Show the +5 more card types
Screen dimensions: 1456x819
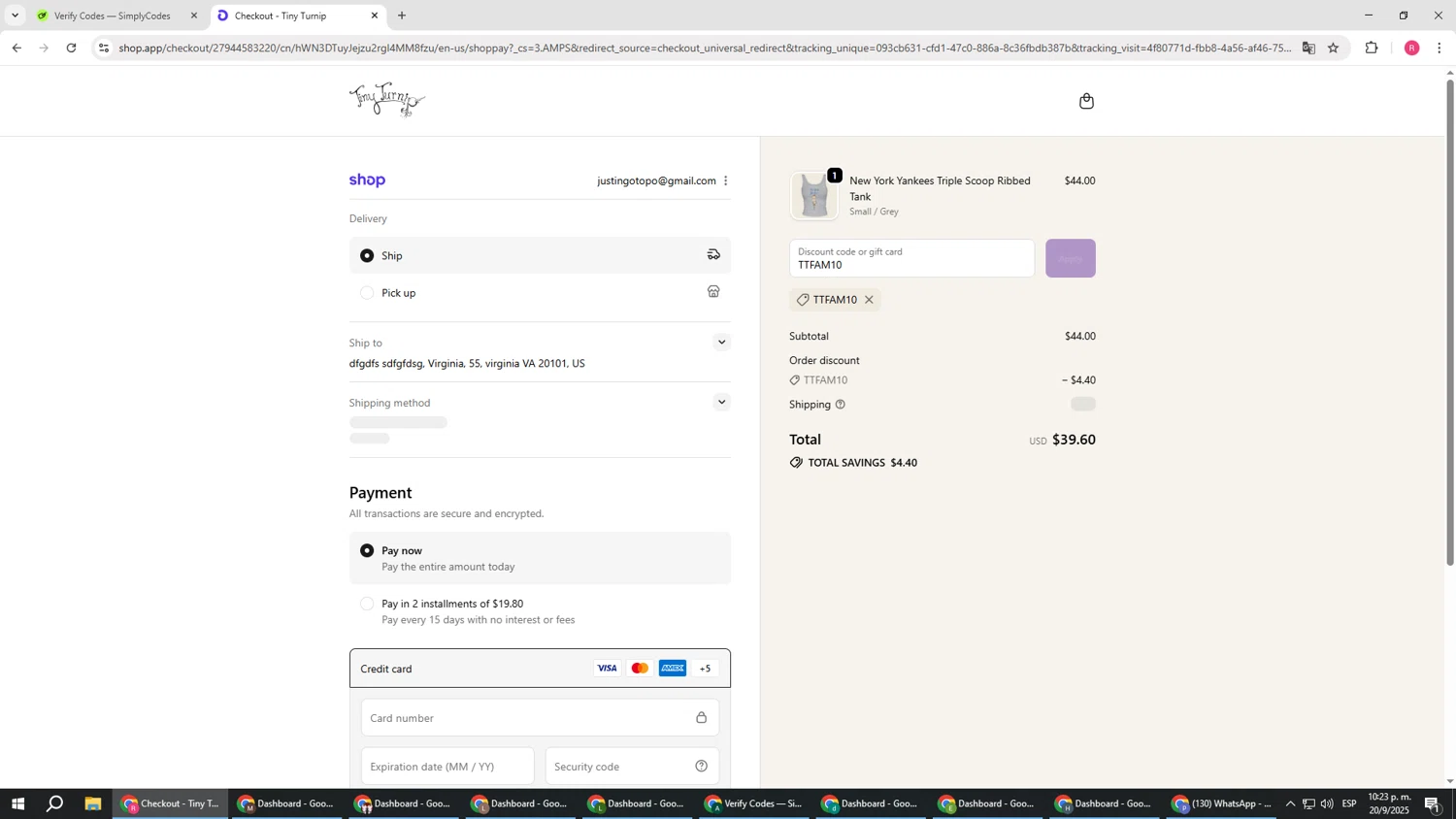[706, 669]
